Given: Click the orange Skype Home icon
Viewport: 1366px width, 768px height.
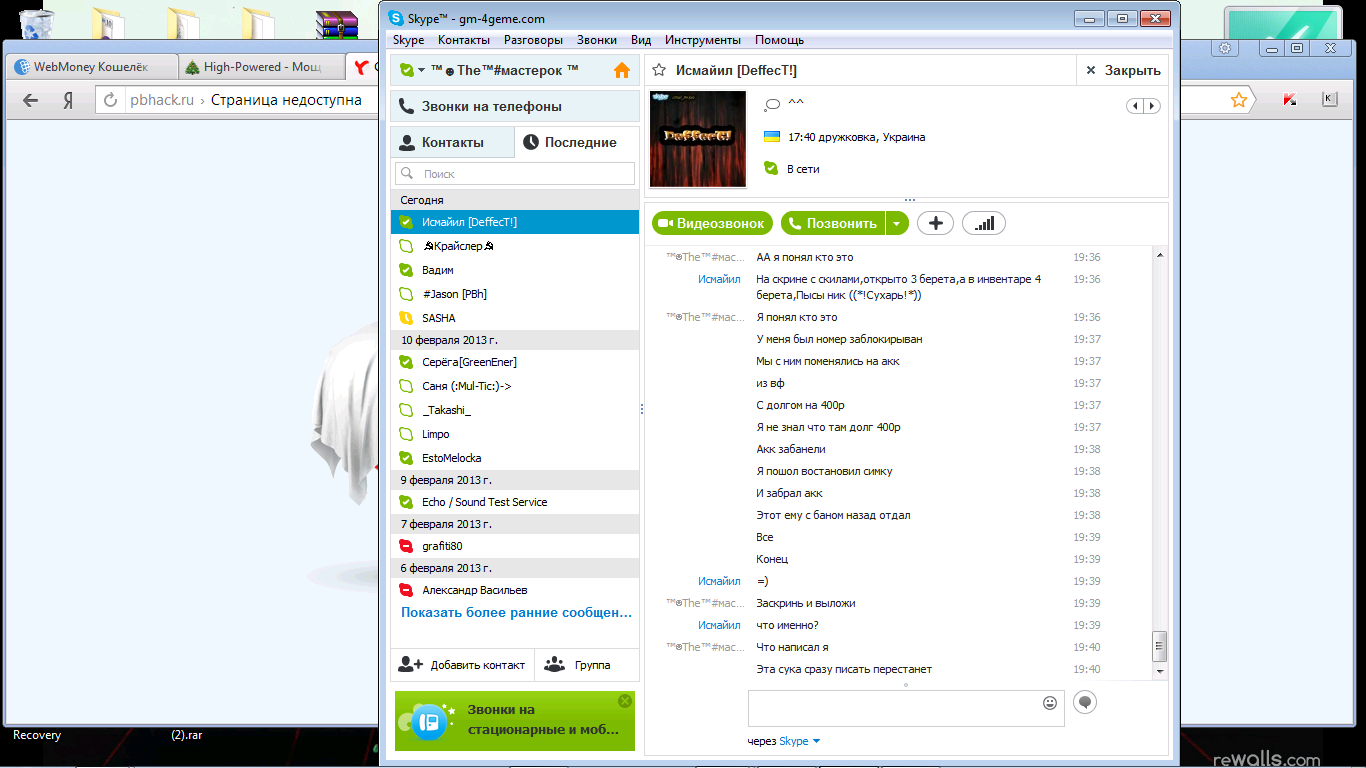Looking at the screenshot, I should (622, 70).
